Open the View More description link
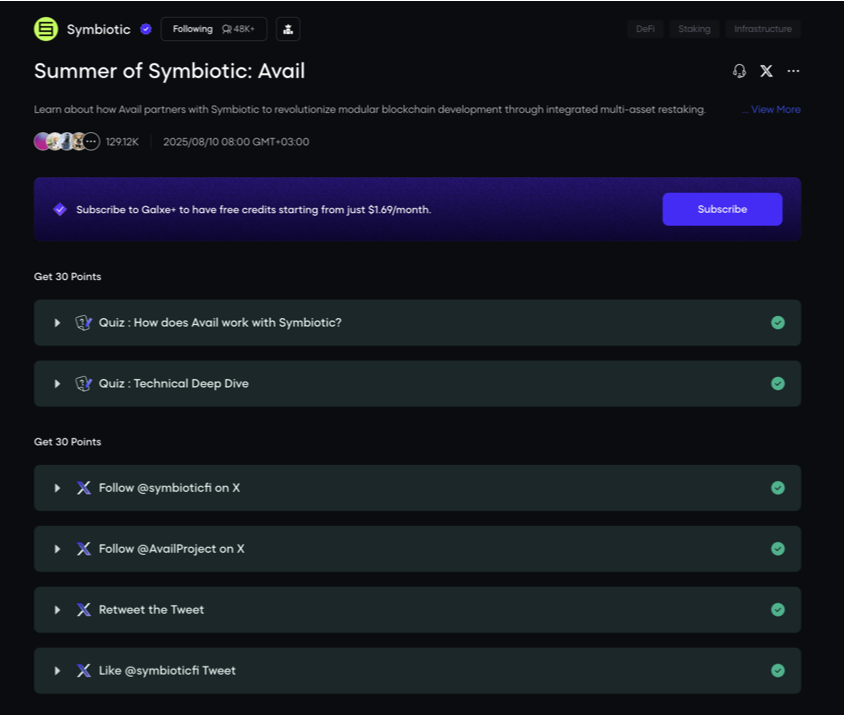This screenshot has width=845, height=715. tap(772, 109)
